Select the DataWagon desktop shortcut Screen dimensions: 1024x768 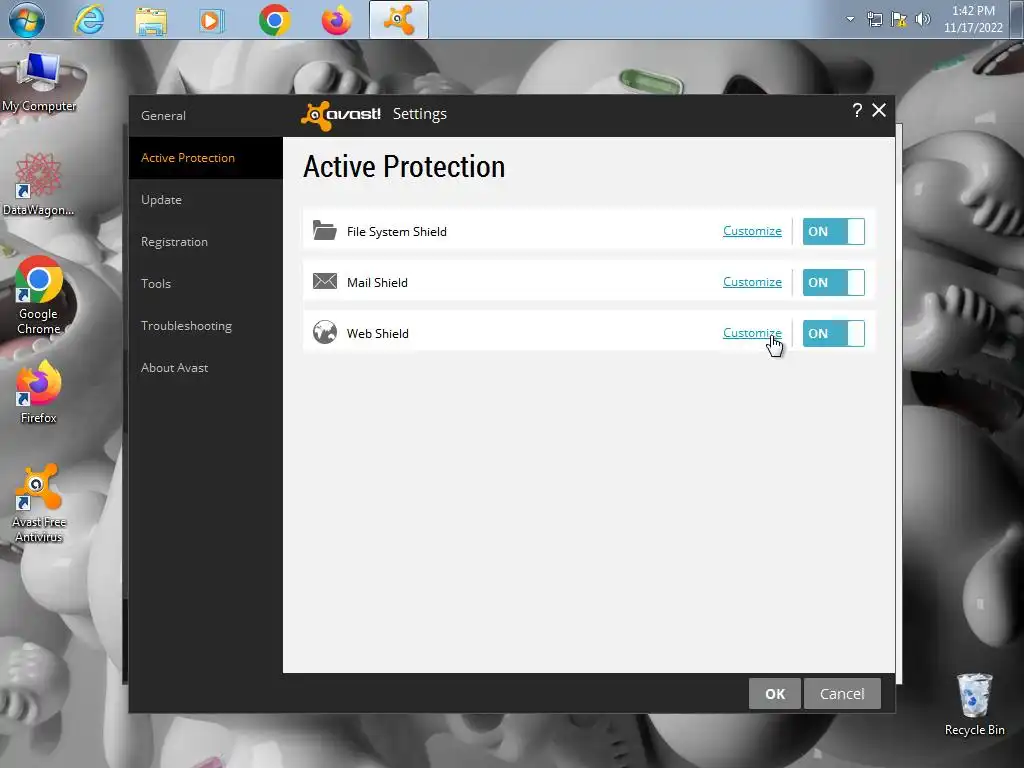click(x=38, y=184)
